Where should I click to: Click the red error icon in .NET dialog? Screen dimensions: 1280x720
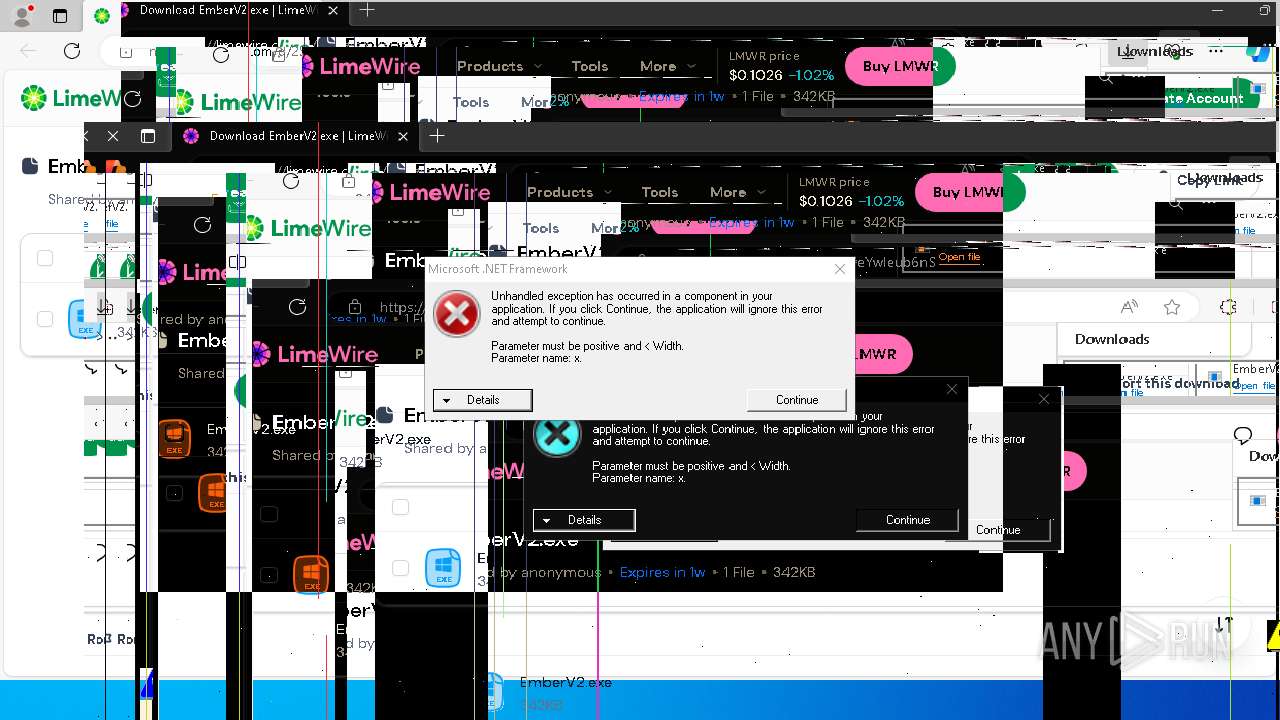click(x=457, y=315)
